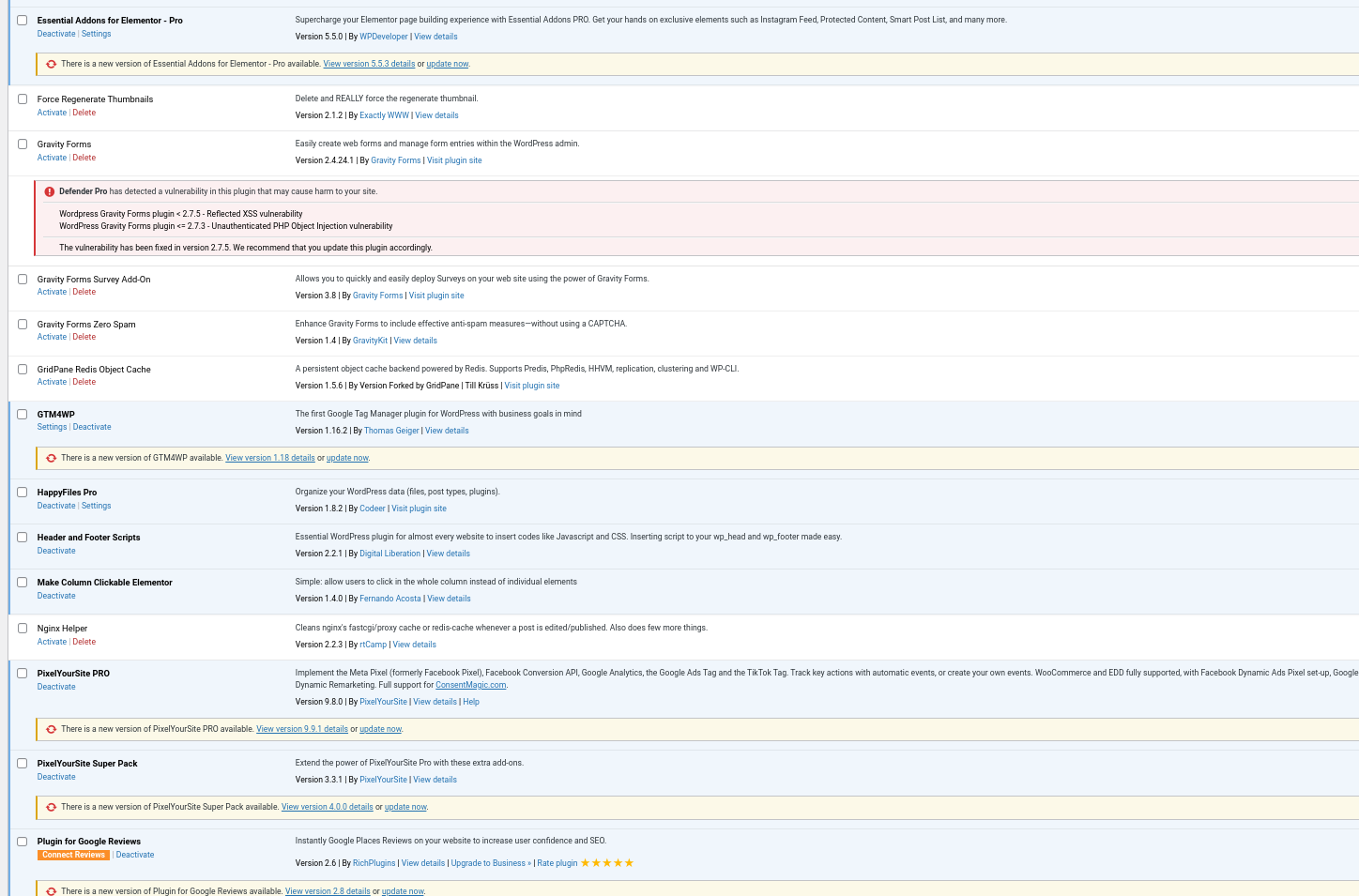
Task: Click the update icon in GTM4WP notice
Action: (x=51, y=458)
